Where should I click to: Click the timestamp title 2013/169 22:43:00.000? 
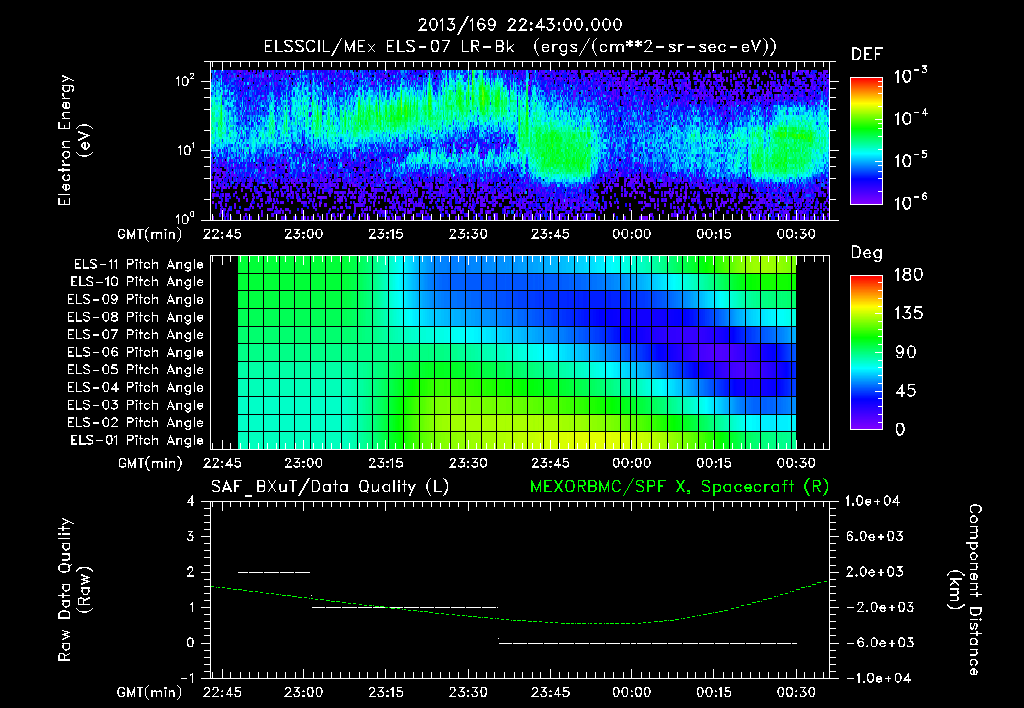(x=520, y=25)
